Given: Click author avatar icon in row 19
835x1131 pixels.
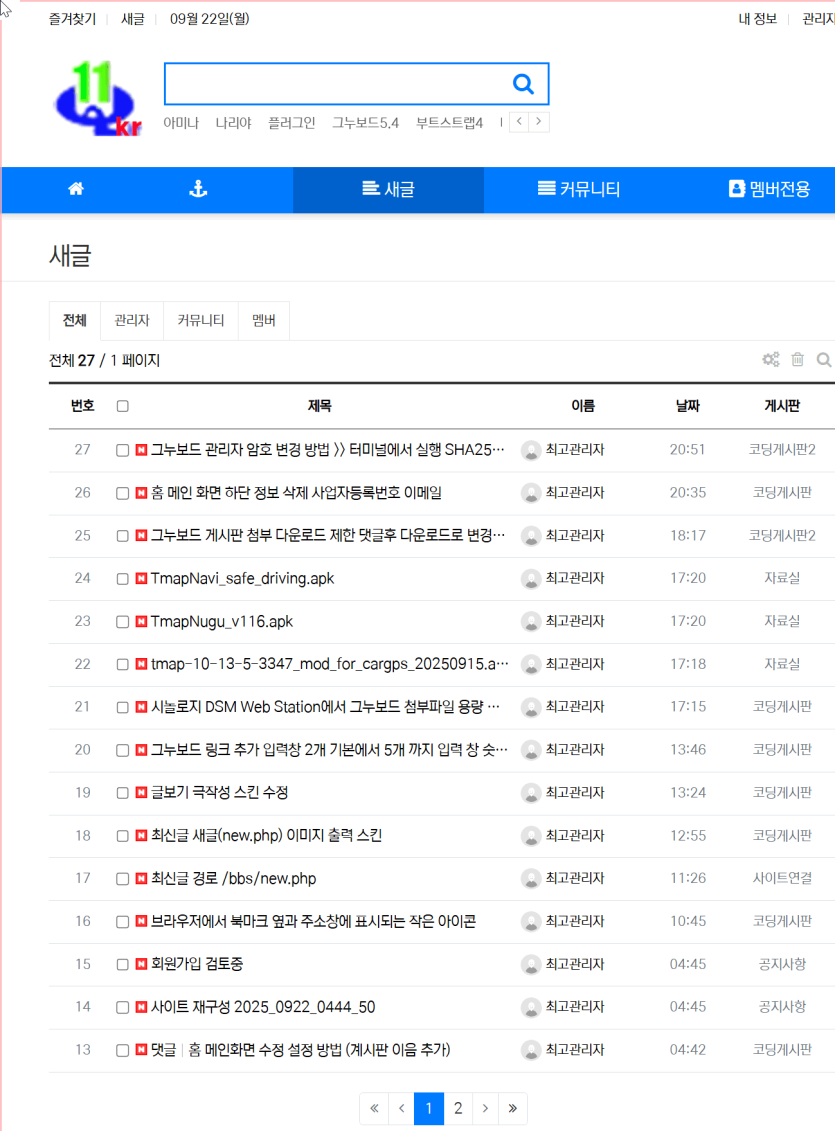Looking at the screenshot, I should pos(531,793).
